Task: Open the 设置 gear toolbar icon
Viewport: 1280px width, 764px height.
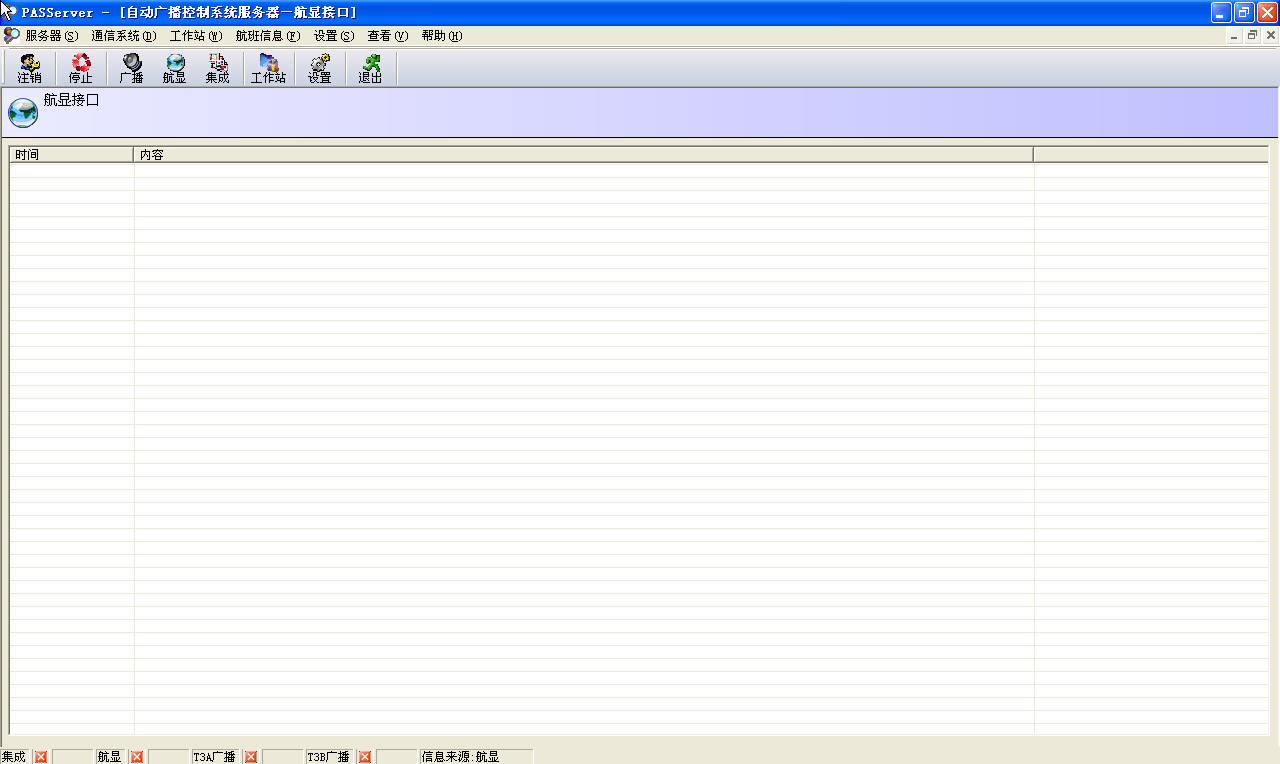Action: [320, 68]
